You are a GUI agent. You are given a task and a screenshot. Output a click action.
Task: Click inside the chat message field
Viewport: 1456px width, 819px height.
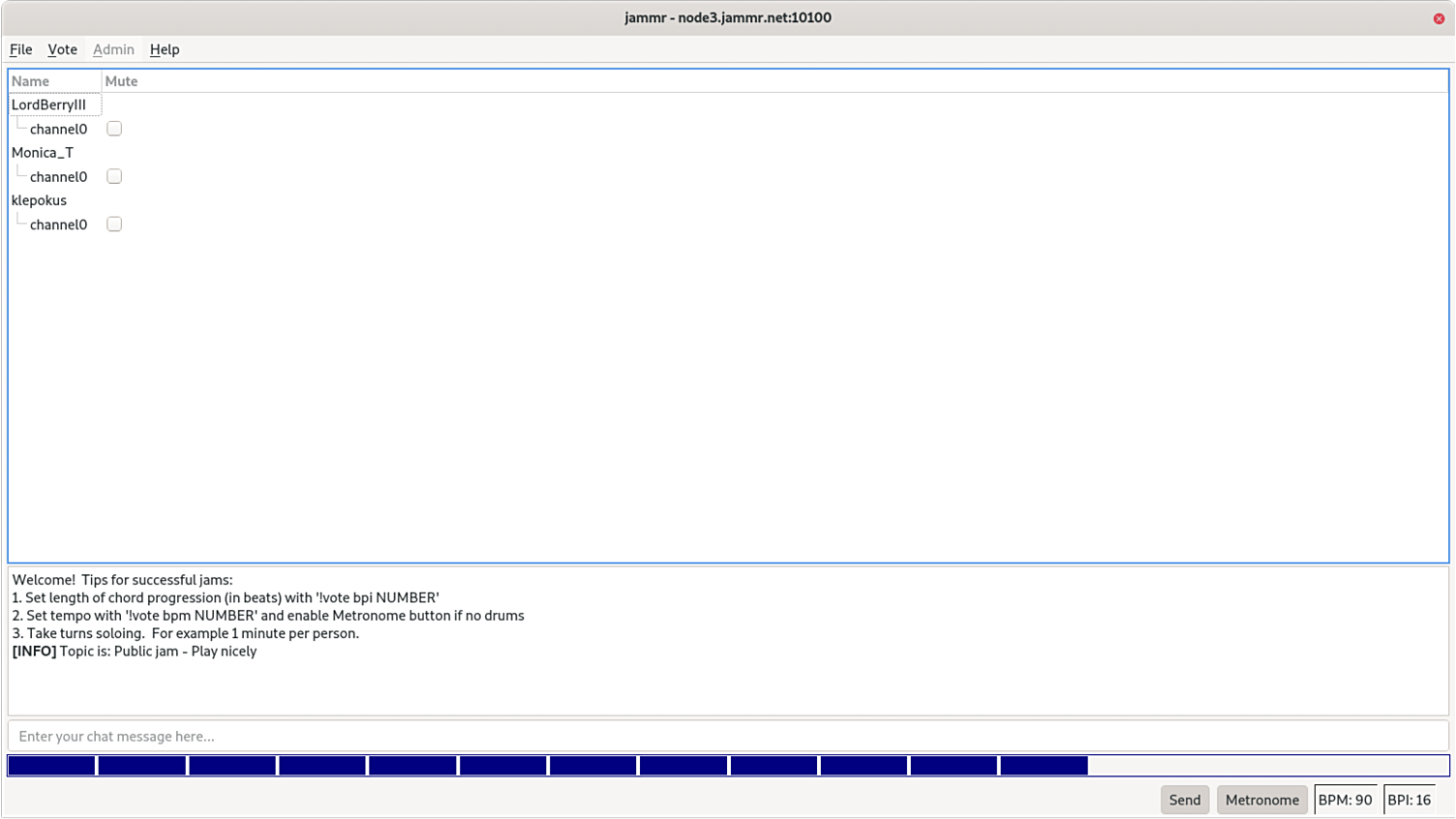click(x=387, y=736)
